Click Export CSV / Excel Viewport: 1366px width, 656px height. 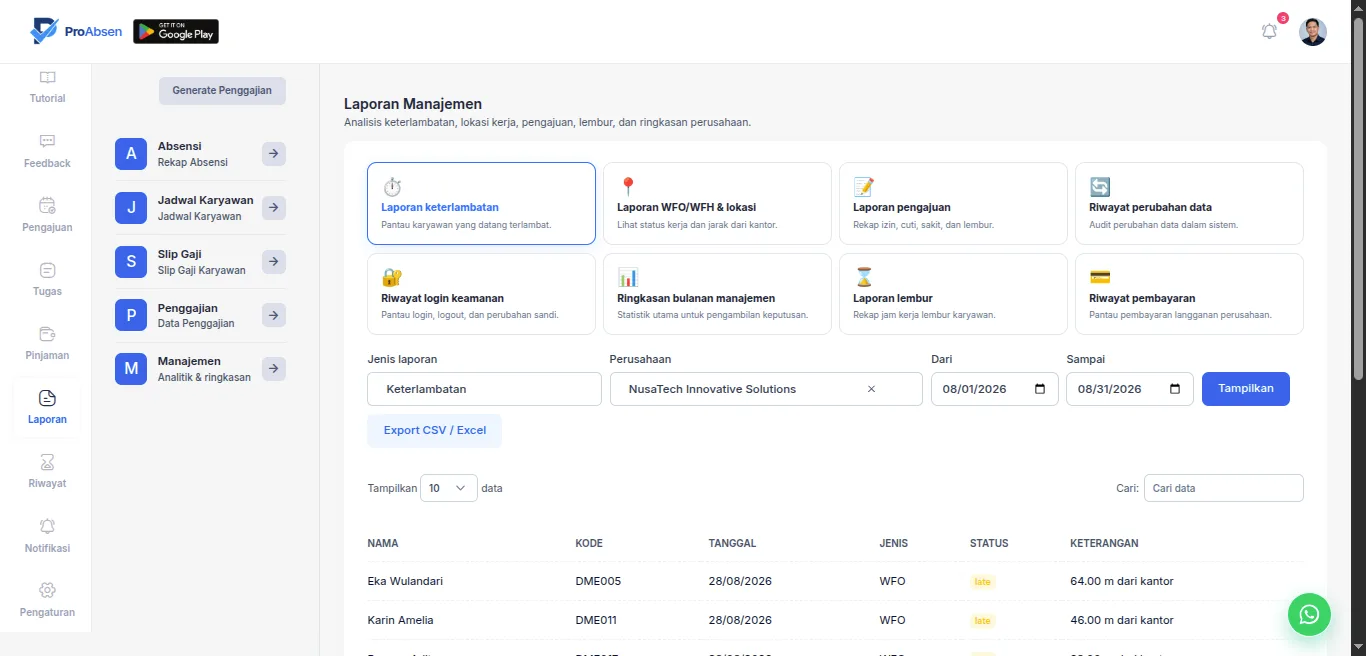(x=435, y=431)
